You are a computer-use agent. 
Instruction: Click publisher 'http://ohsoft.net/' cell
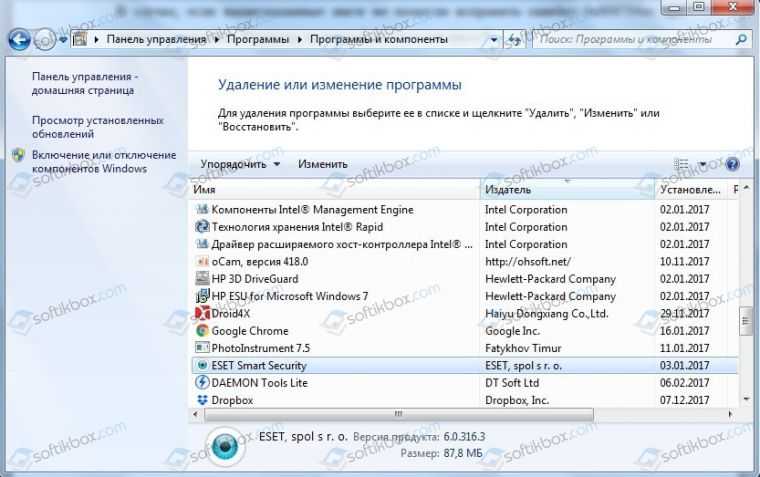click(x=528, y=261)
